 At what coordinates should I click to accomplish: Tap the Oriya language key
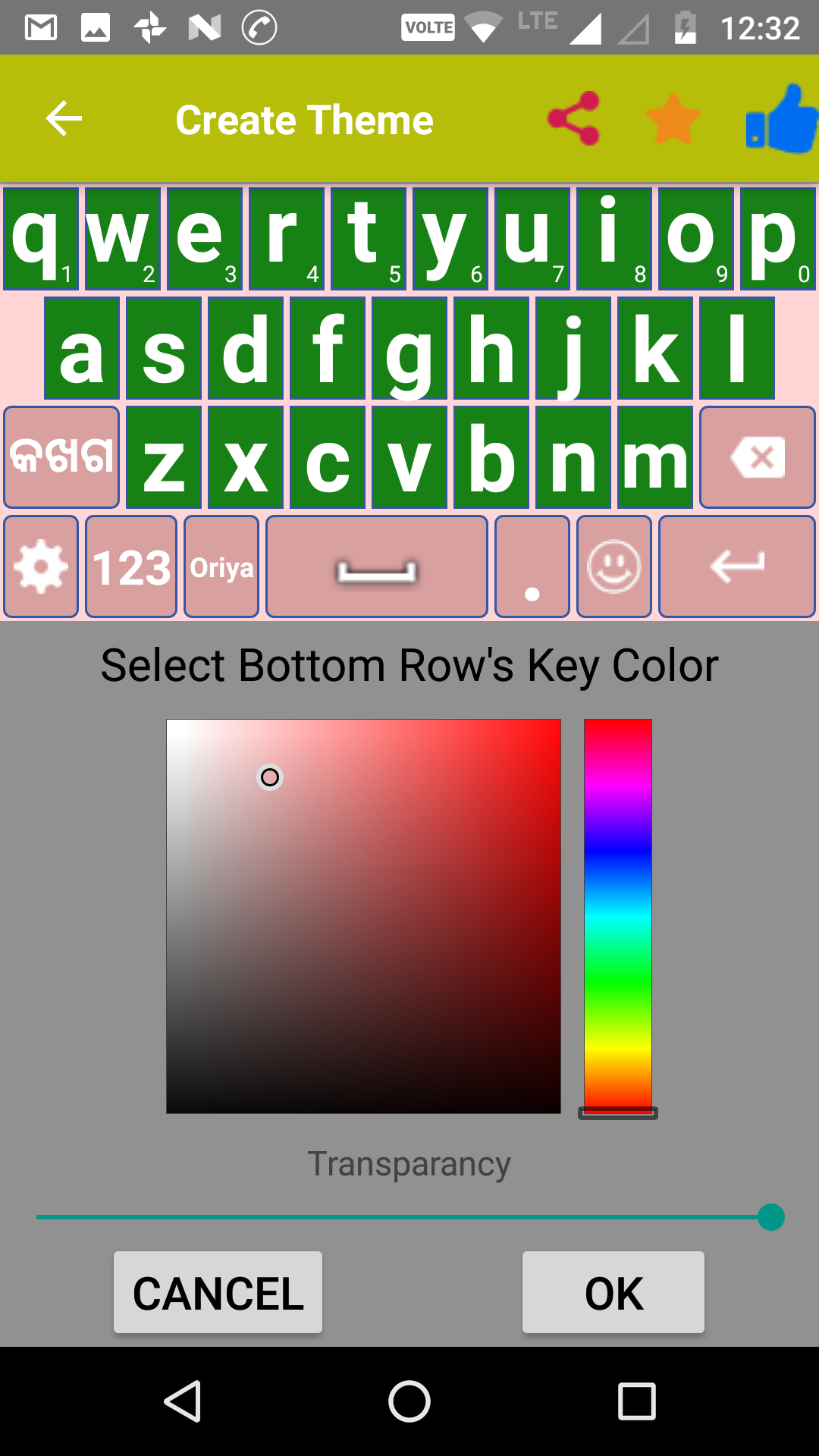[x=221, y=566]
